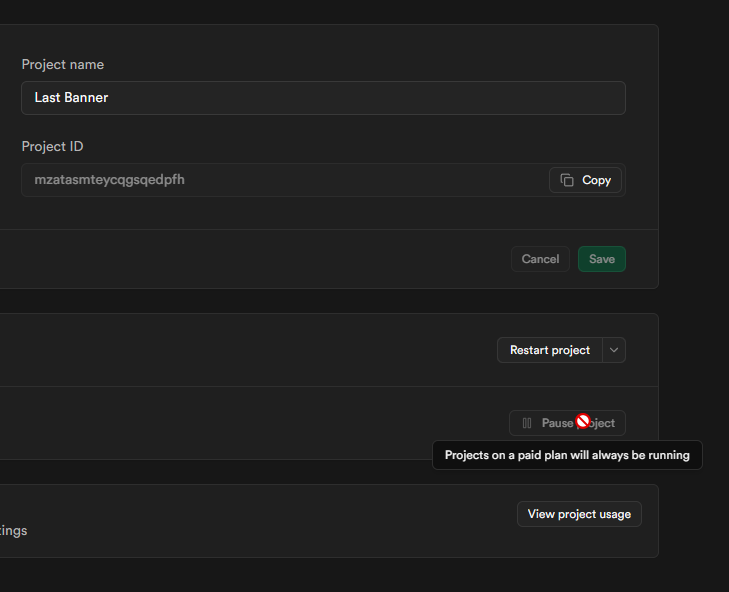Click the Copy button label
This screenshot has width=729, height=592.
coord(596,180)
